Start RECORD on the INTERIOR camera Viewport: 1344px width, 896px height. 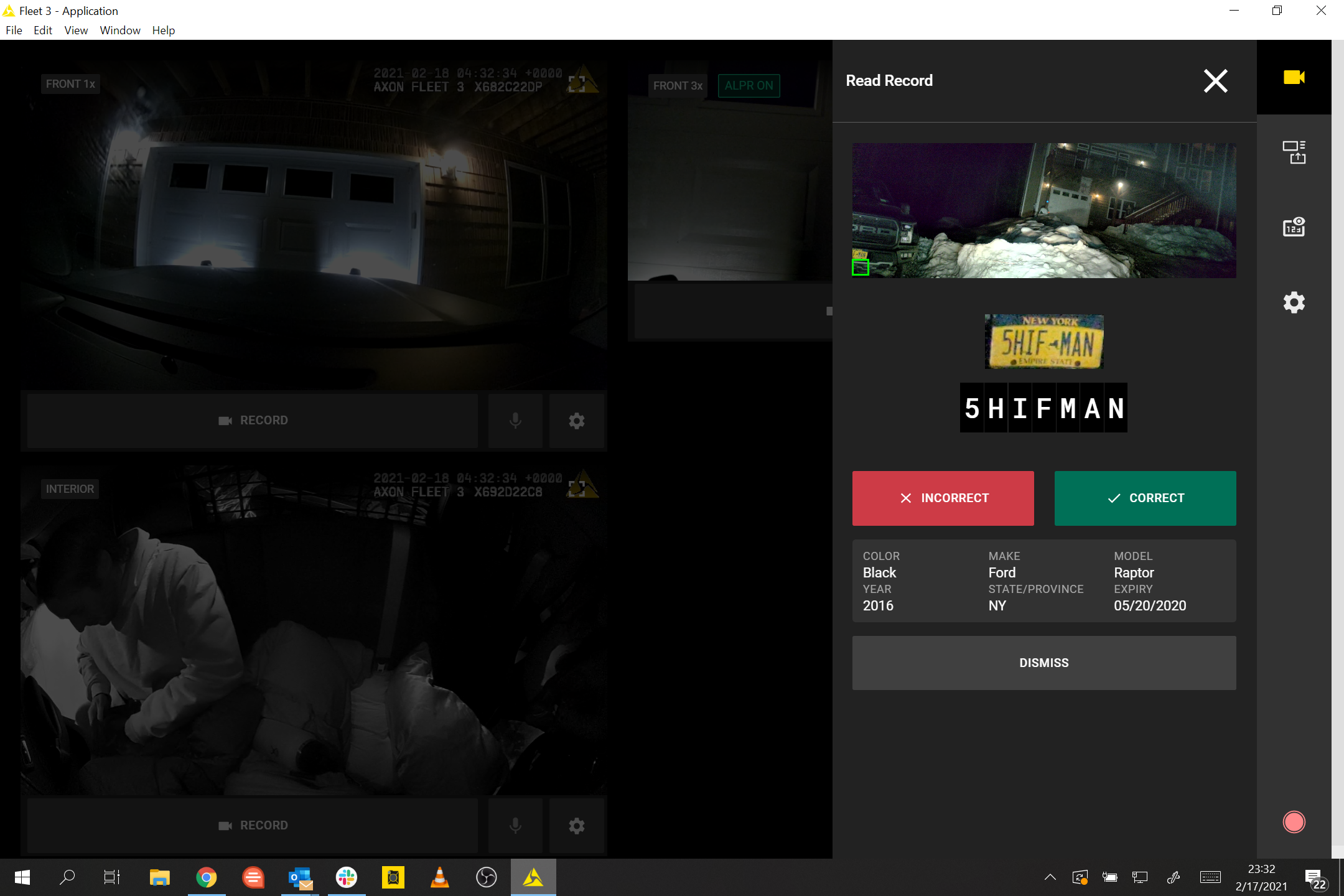253,826
